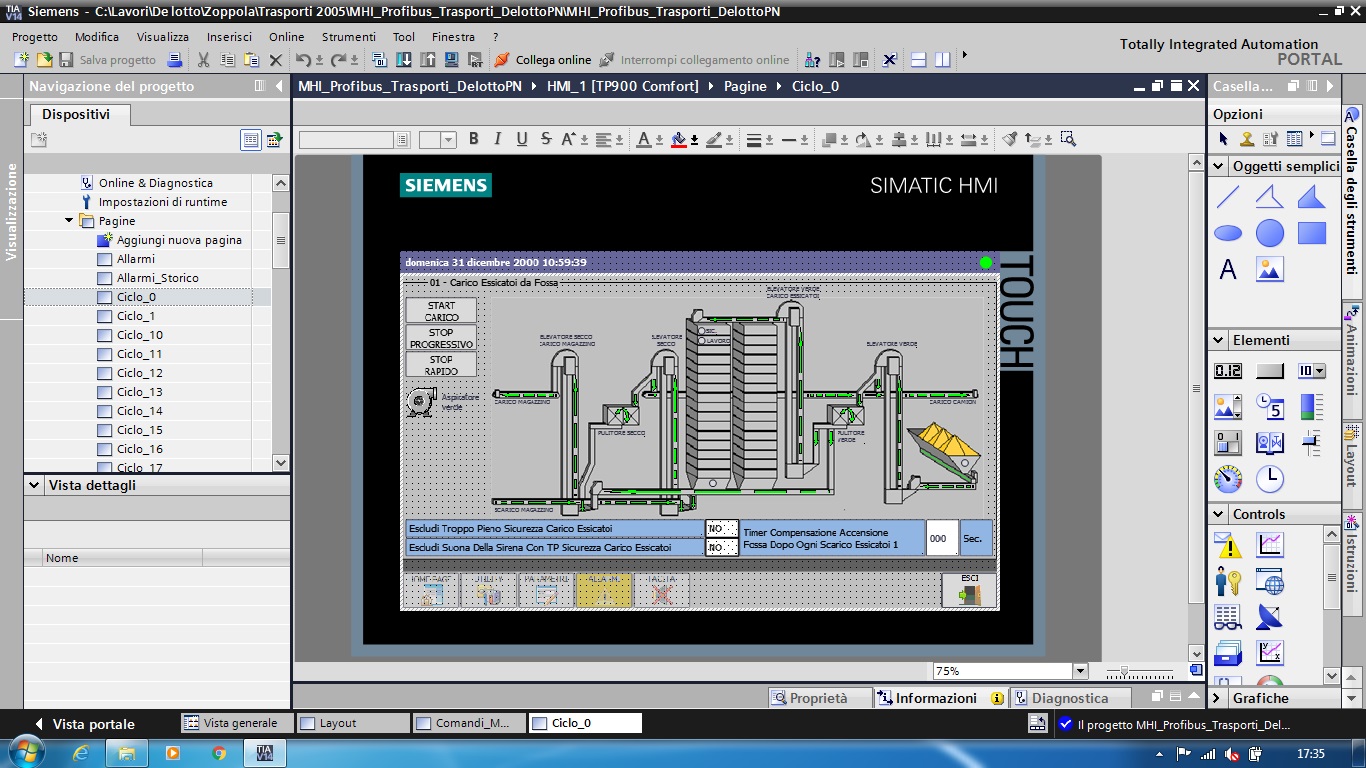Expand the Grafiche section
1366x768 pixels.
pos(1218,698)
